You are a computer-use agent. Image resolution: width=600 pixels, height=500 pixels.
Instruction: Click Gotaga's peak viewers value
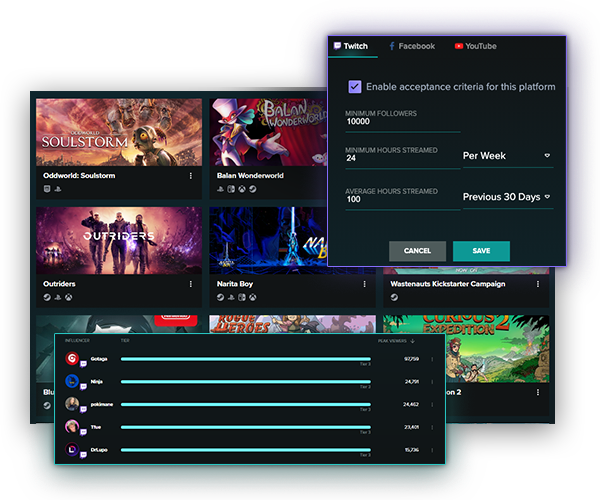[x=411, y=359]
